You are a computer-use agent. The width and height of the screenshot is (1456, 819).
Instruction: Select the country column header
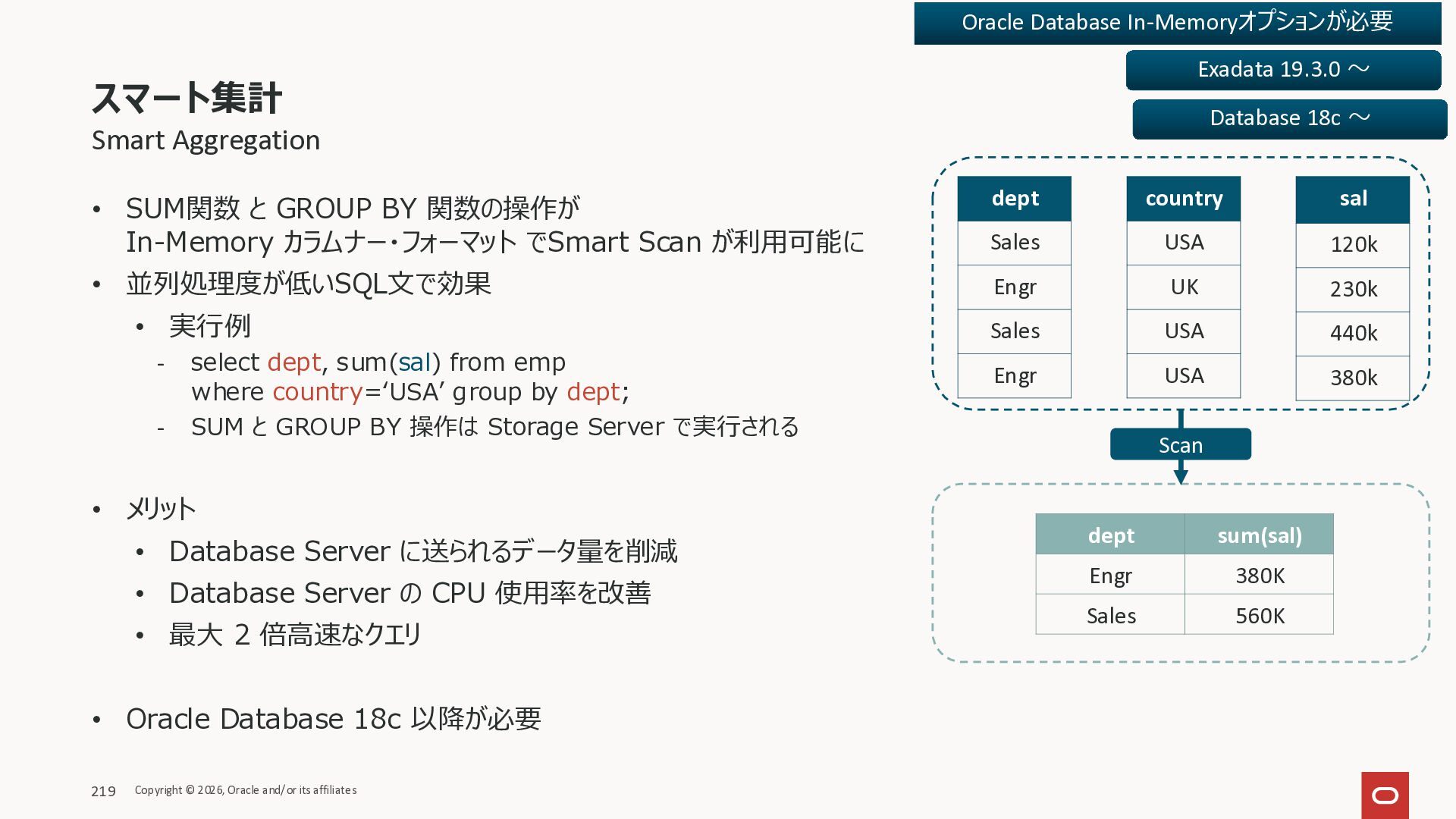click(1183, 199)
